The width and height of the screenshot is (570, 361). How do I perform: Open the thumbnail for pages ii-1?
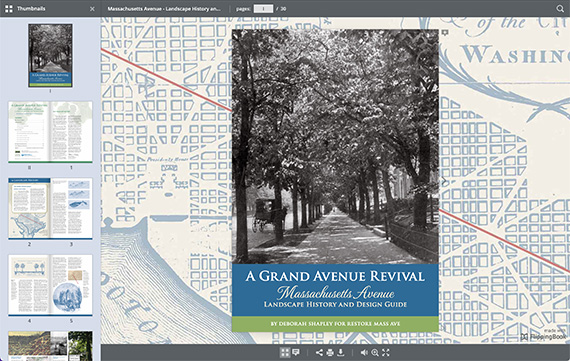coord(50,132)
